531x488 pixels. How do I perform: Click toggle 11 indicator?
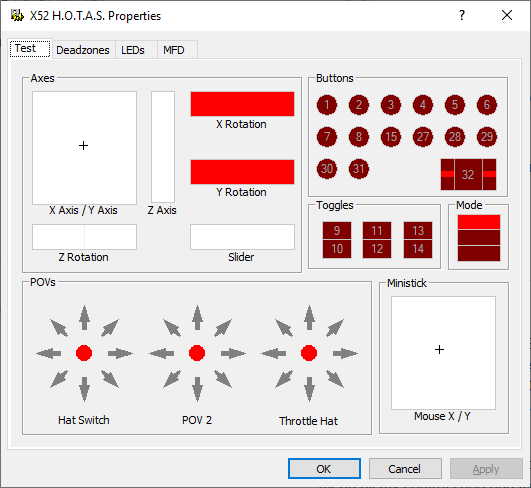pyautogui.click(x=377, y=231)
